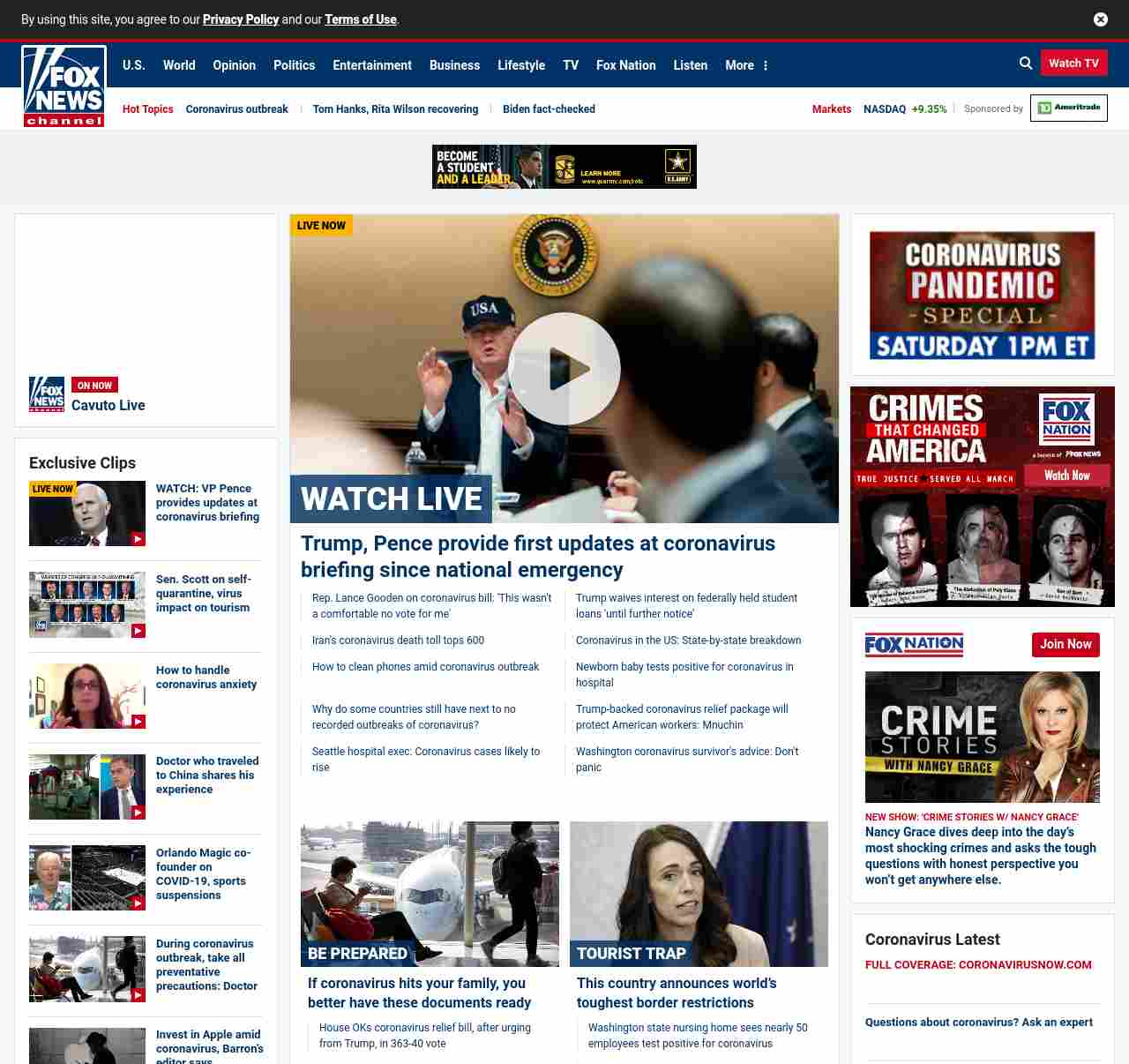Play the Watch Live video
Viewport: 1129px width, 1064px height.
564,369
